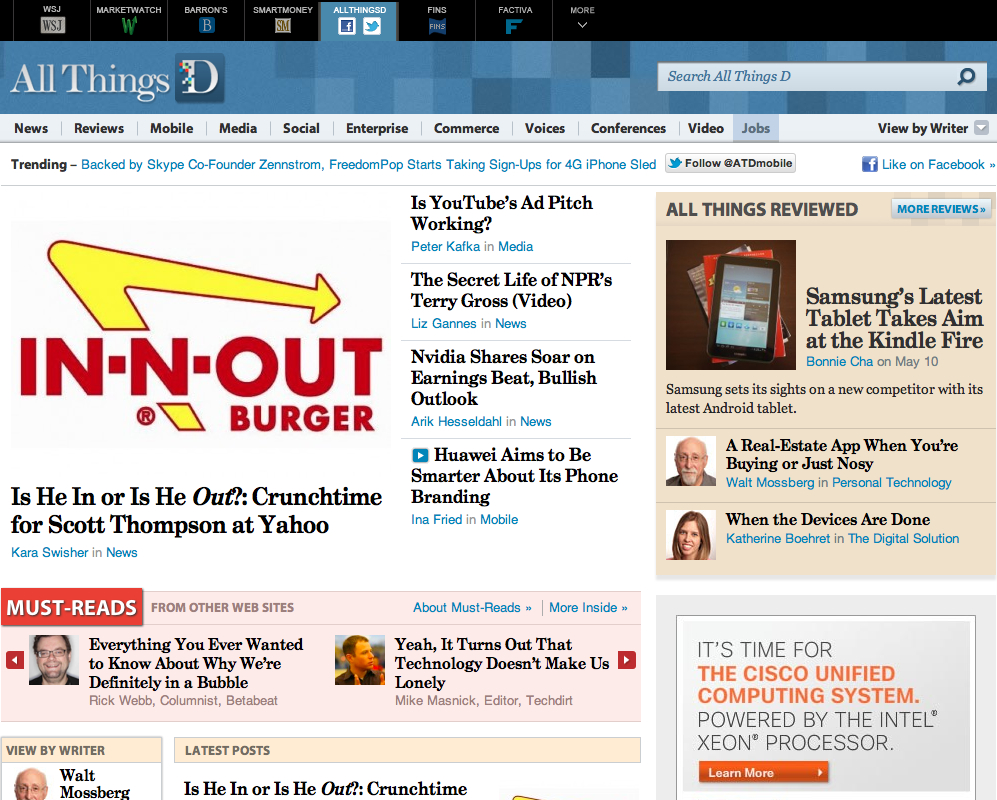Read the Scott Thompson at Yahoo headline
The image size is (997, 800).
tap(196, 511)
